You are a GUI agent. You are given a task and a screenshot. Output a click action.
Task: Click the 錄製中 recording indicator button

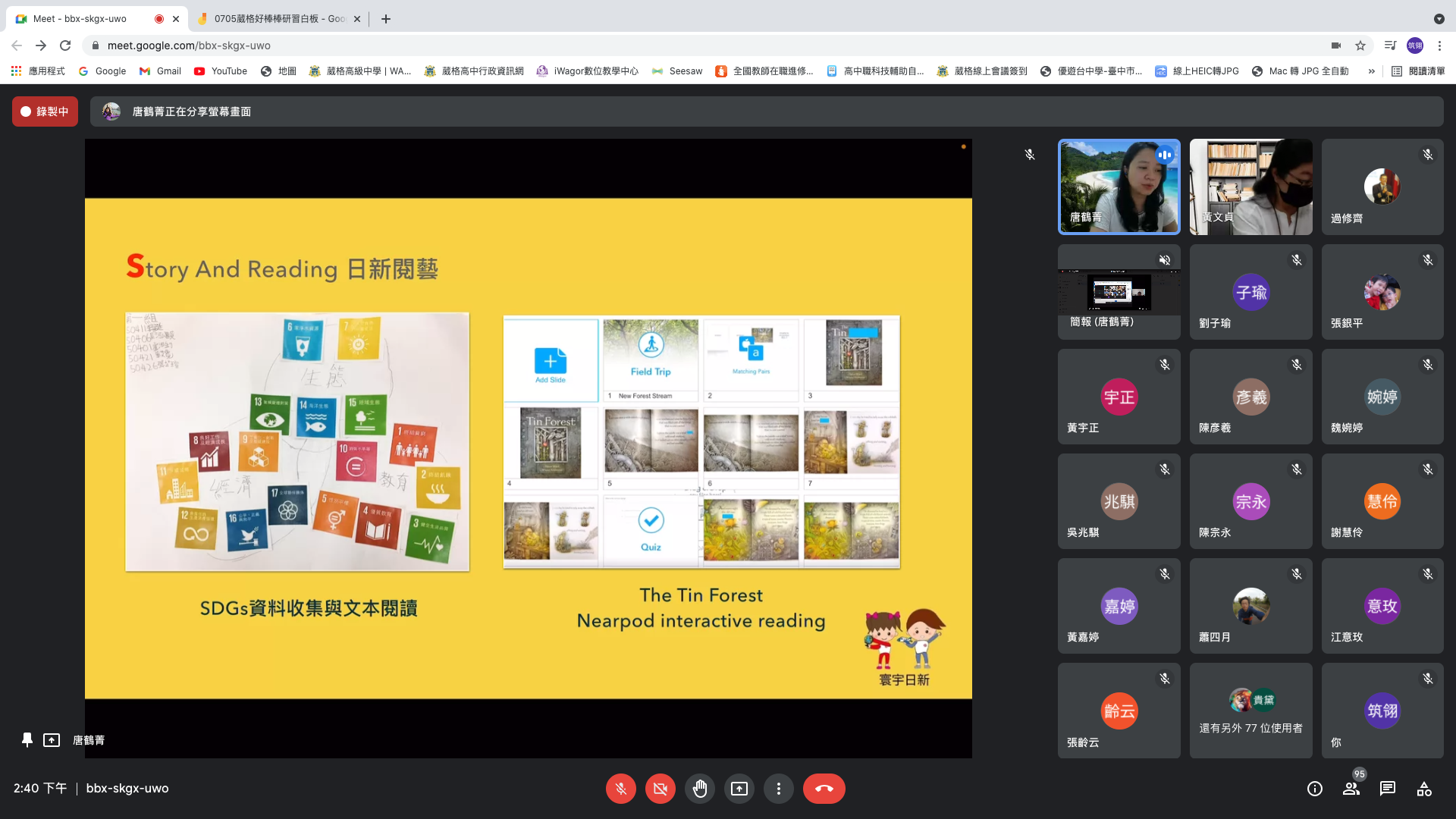[45, 111]
